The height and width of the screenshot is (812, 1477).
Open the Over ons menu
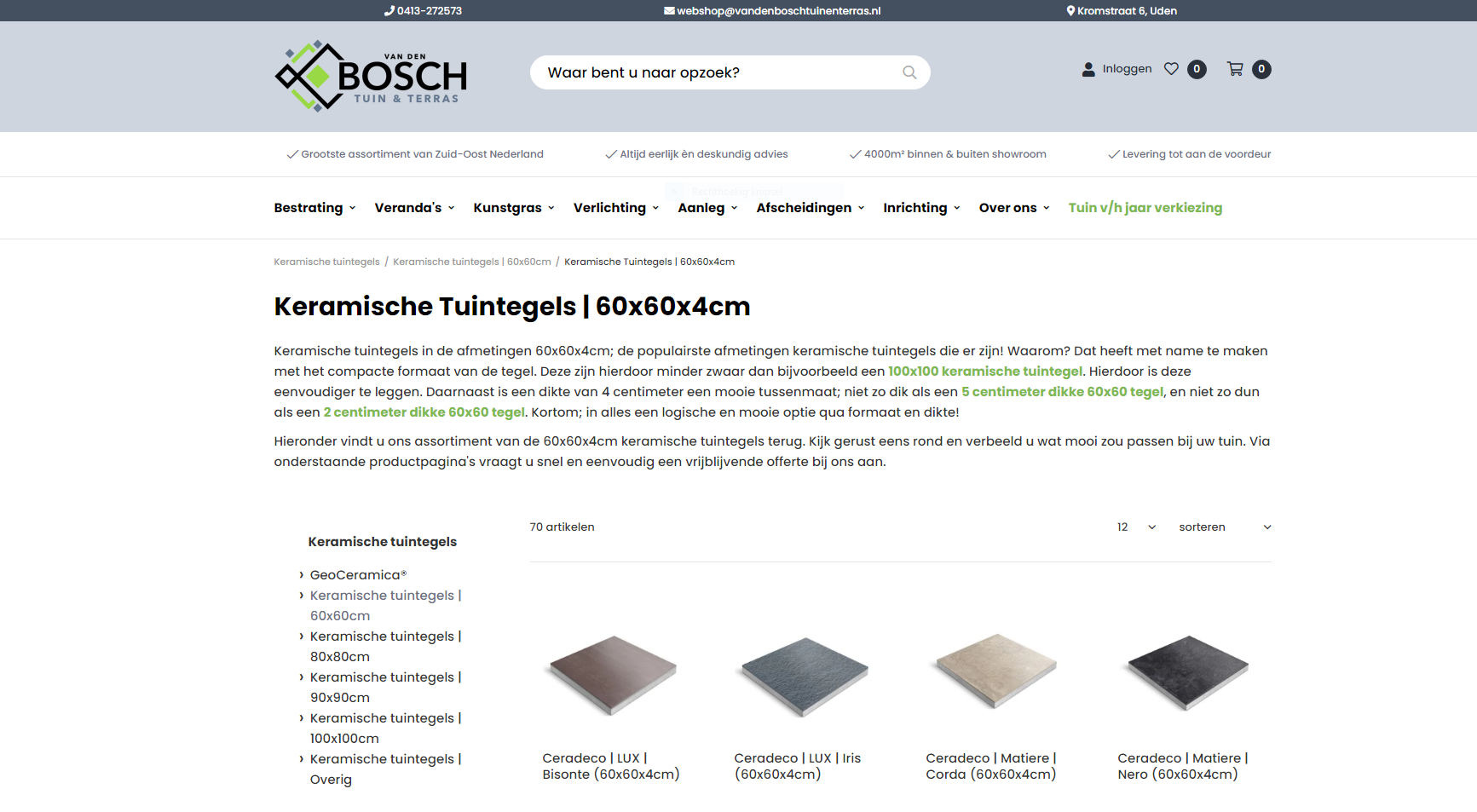(x=1013, y=208)
